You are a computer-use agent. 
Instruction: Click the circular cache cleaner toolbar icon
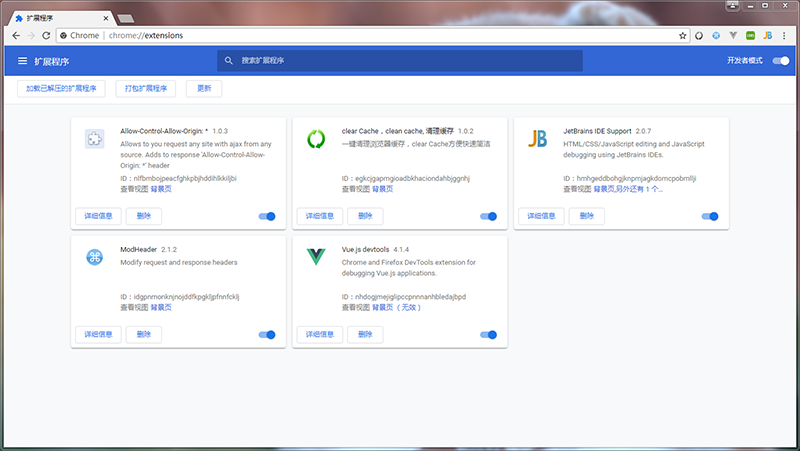pyautogui.click(x=699, y=35)
